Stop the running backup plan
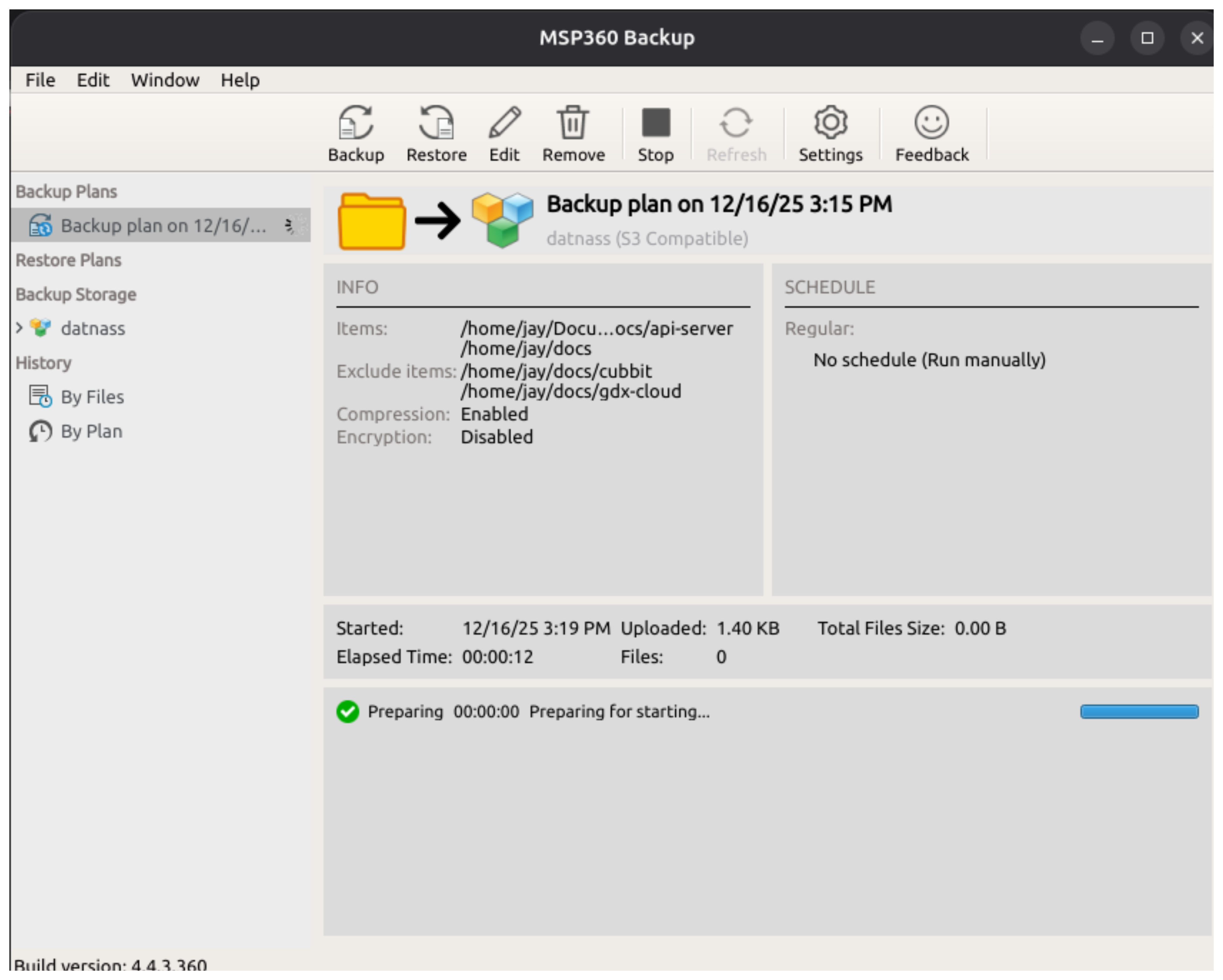The image size is (1223, 980). pyautogui.click(x=655, y=123)
